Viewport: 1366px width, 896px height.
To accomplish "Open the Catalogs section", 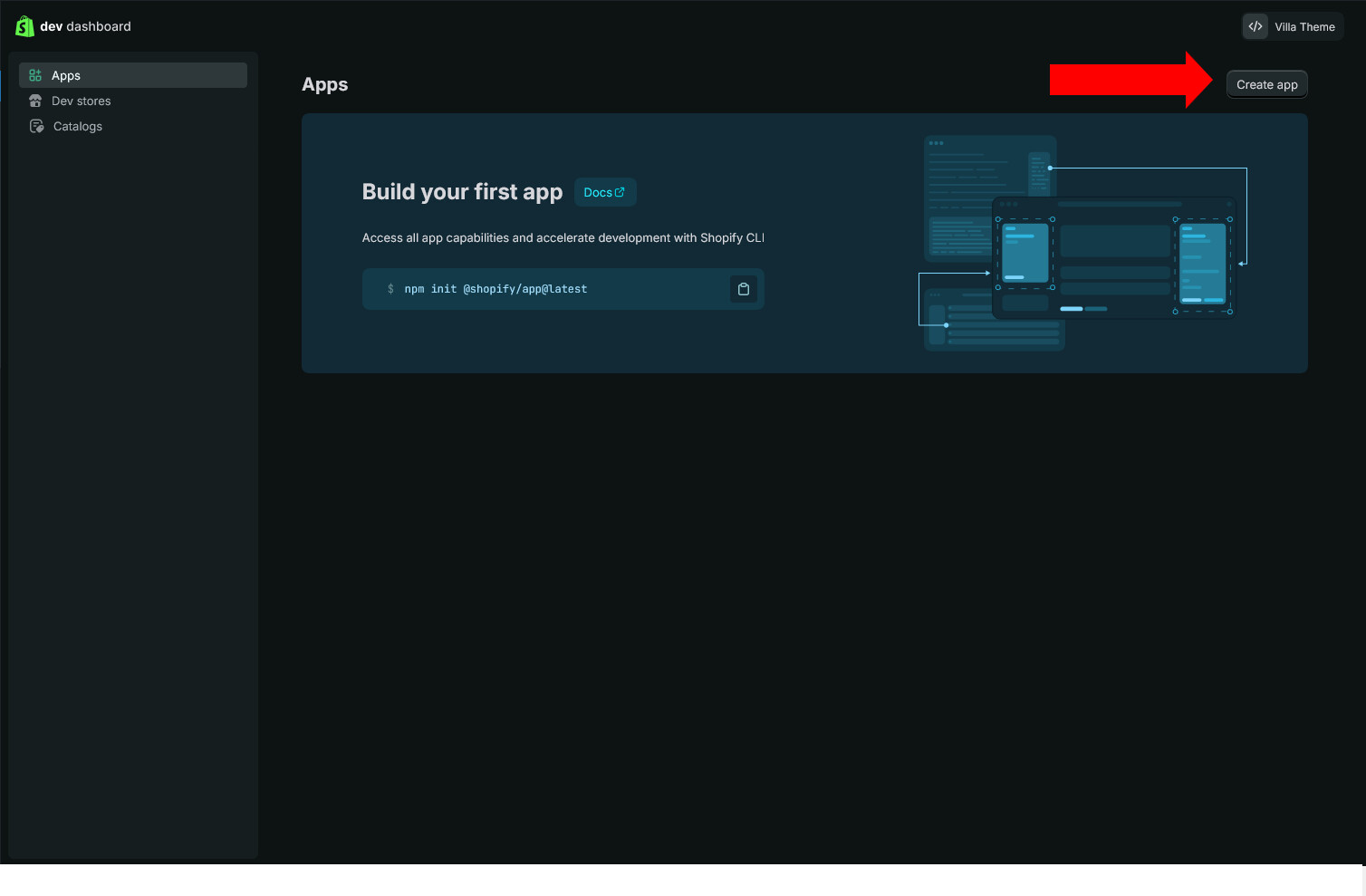I will pyautogui.click(x=78, y=127).
